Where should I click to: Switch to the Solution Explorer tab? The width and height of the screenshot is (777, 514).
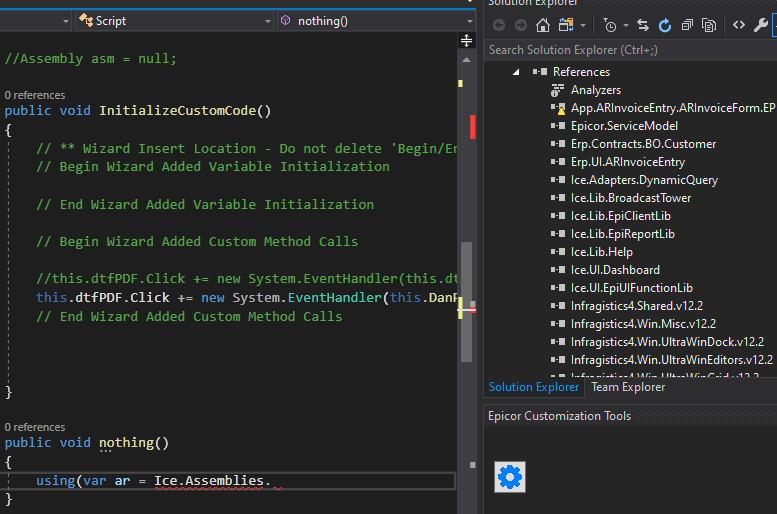534,387
